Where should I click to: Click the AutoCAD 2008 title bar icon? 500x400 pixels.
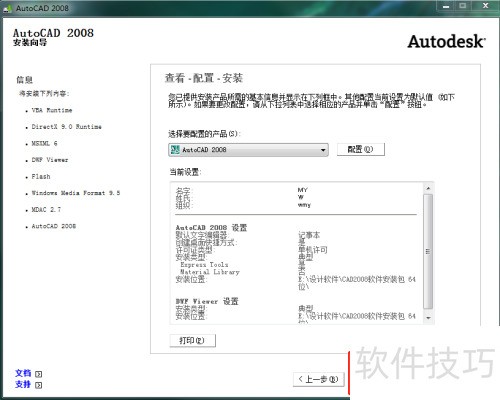(7, 9)
